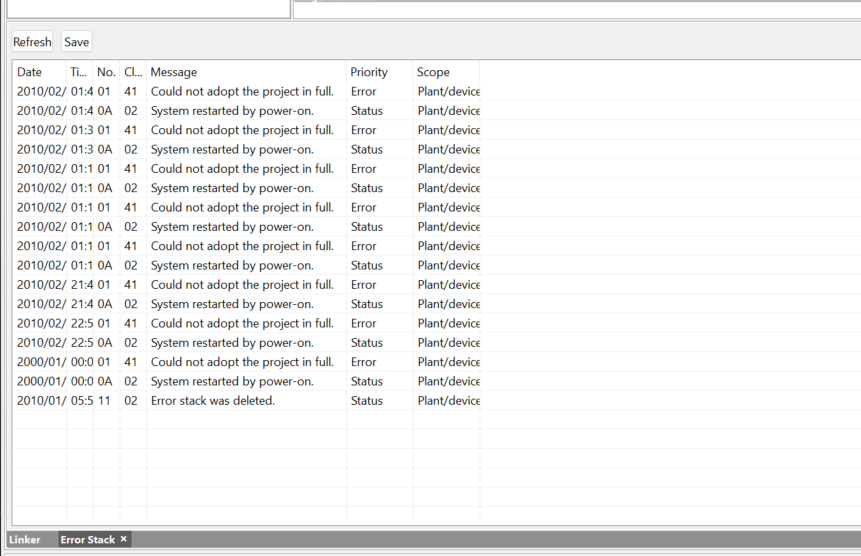Sort by the Ti... time column header
Viewport: 861px width, 556px height.
80,72
